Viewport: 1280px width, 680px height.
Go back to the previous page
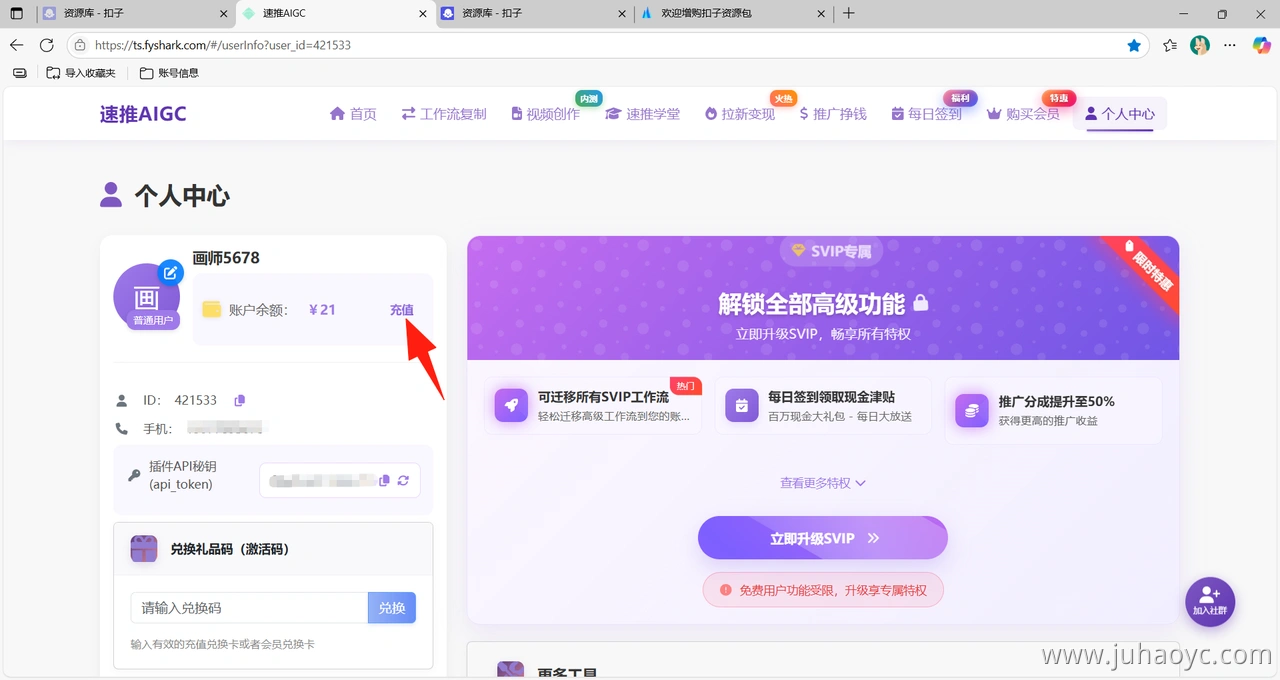pos(17,45)
